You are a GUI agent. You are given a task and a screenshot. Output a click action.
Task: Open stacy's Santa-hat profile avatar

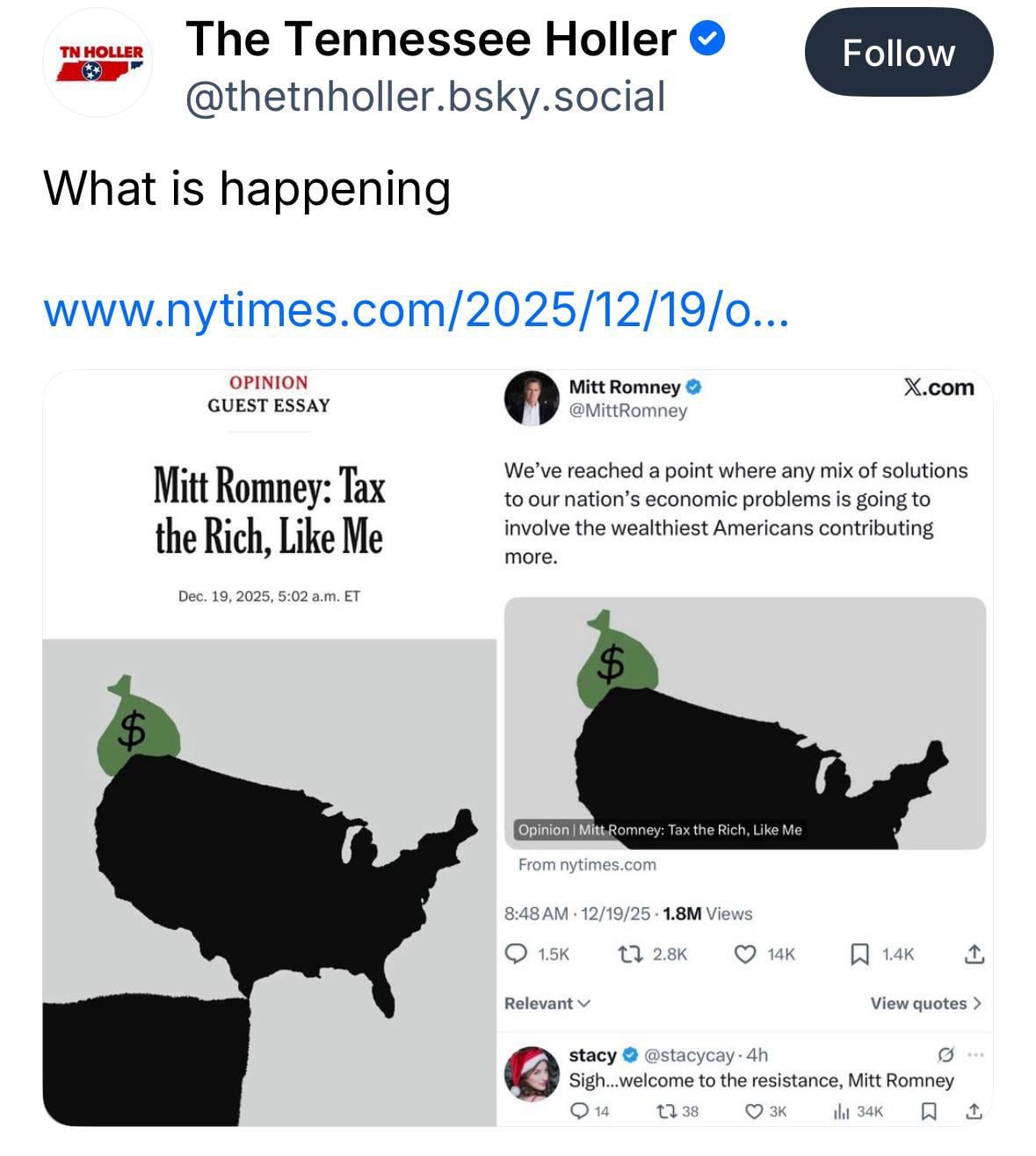click(x=532, y=1072)
